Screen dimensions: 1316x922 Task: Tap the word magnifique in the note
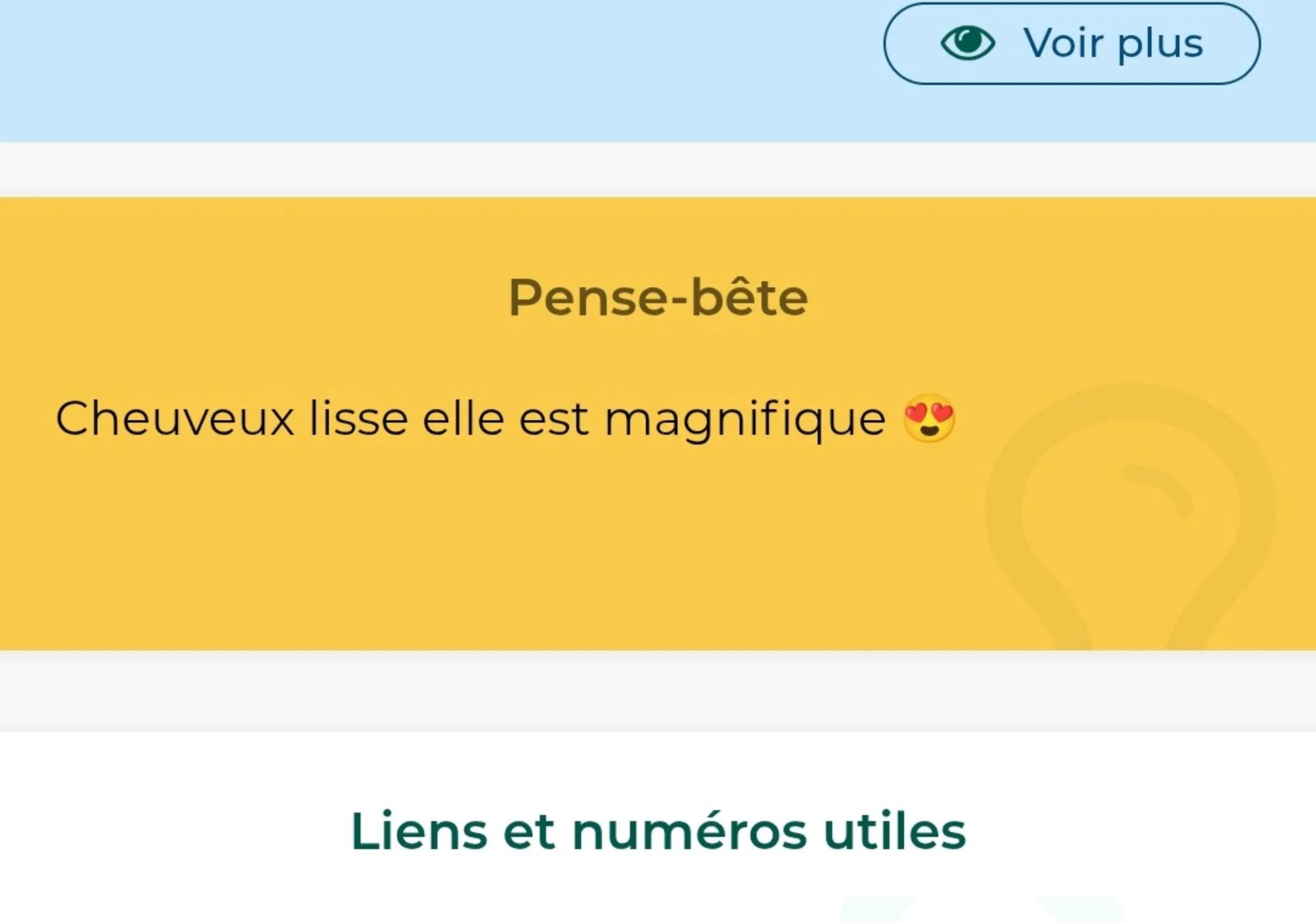(745, 420)
